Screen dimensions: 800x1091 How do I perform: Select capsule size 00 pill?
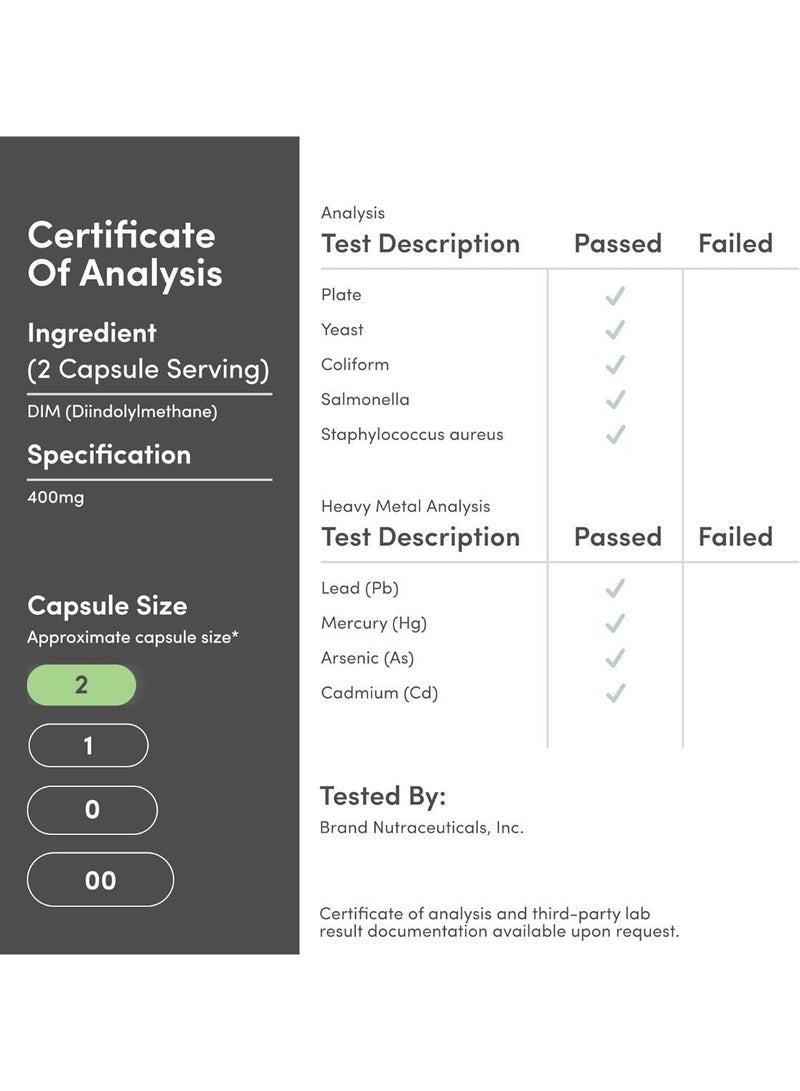click(100, 879)
